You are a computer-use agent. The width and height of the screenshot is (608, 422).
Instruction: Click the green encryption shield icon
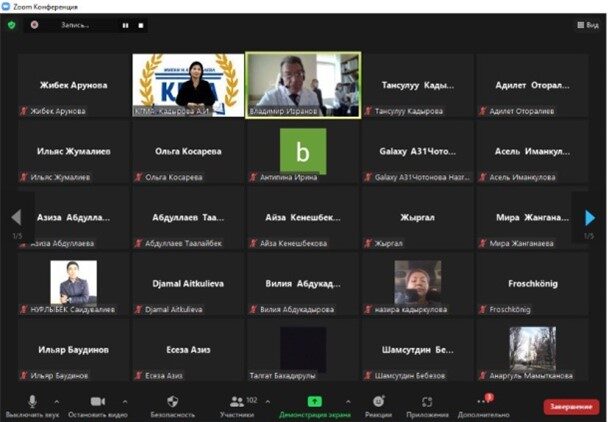(12, 24)
